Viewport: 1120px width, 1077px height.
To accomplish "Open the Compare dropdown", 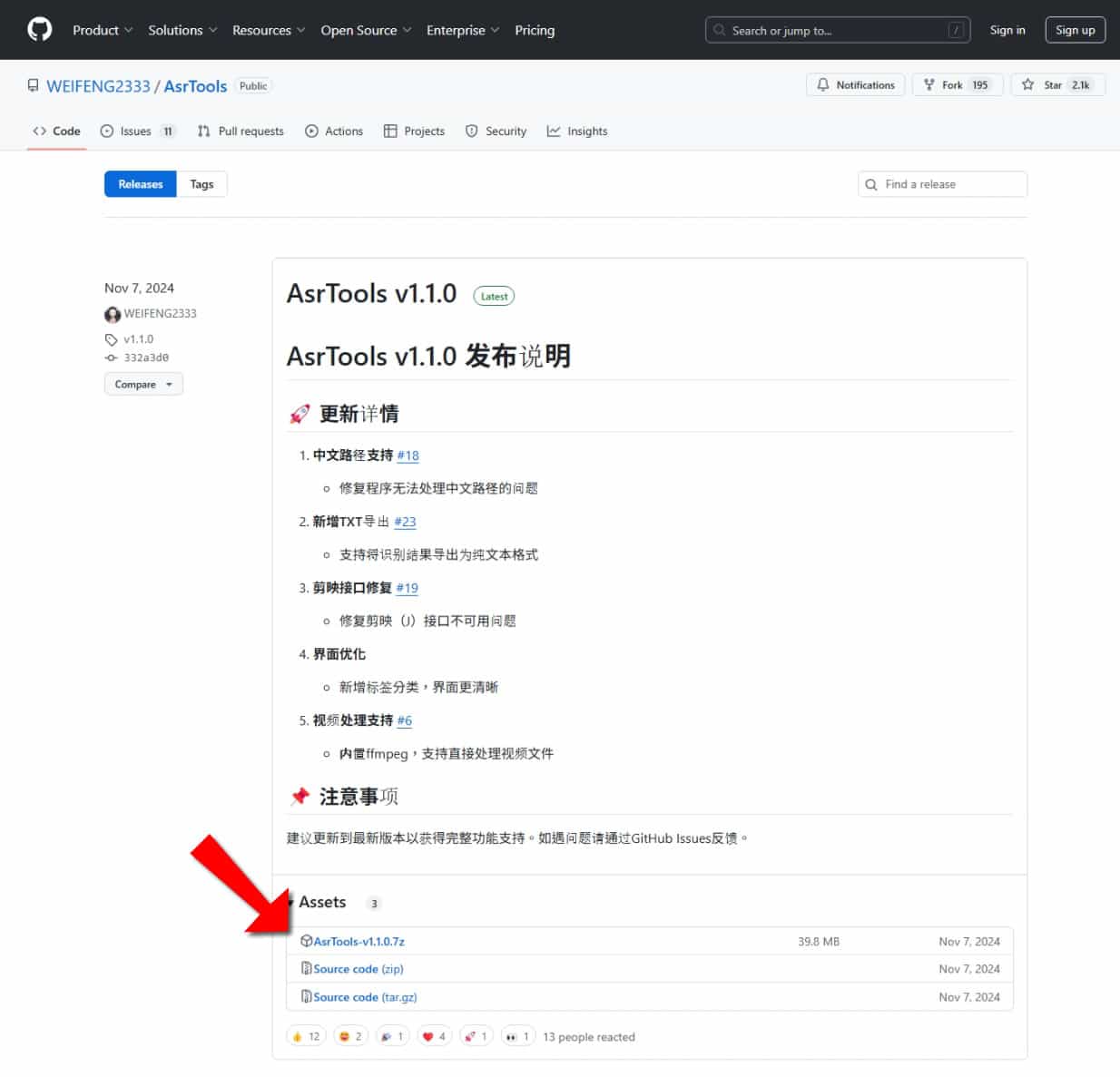I will pyautogui.click(x=143, y=385).
